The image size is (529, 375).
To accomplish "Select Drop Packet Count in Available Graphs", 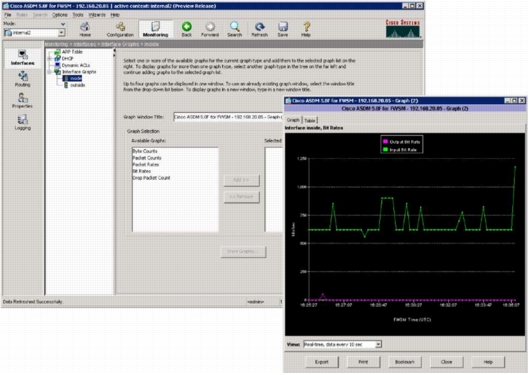I will click(151, 178).
